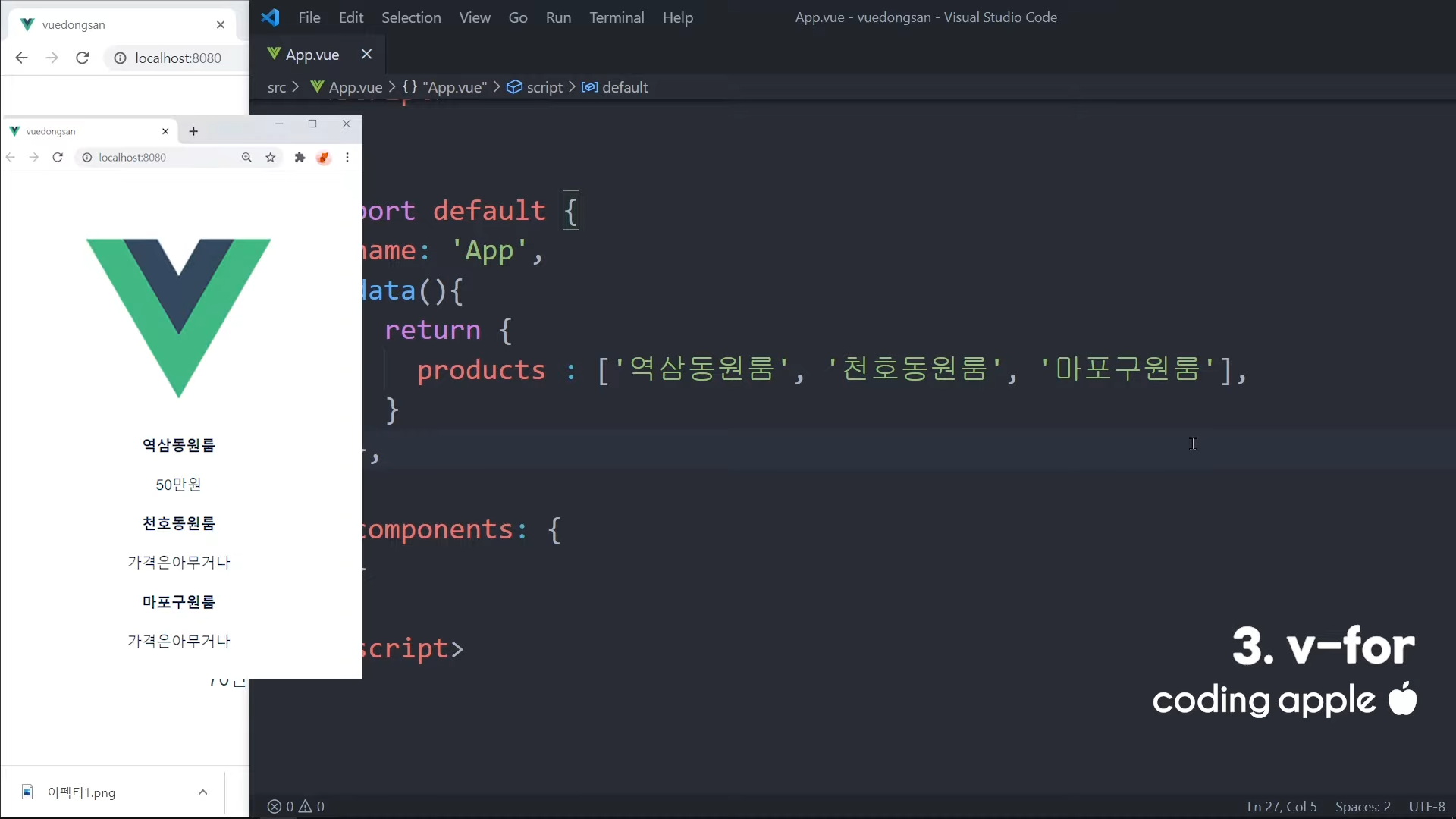Image resolution: width=1456 pixels, height=819 pixels.
Task: Click the Ln 27, Col 5 status item
Action: point(1282,806)
